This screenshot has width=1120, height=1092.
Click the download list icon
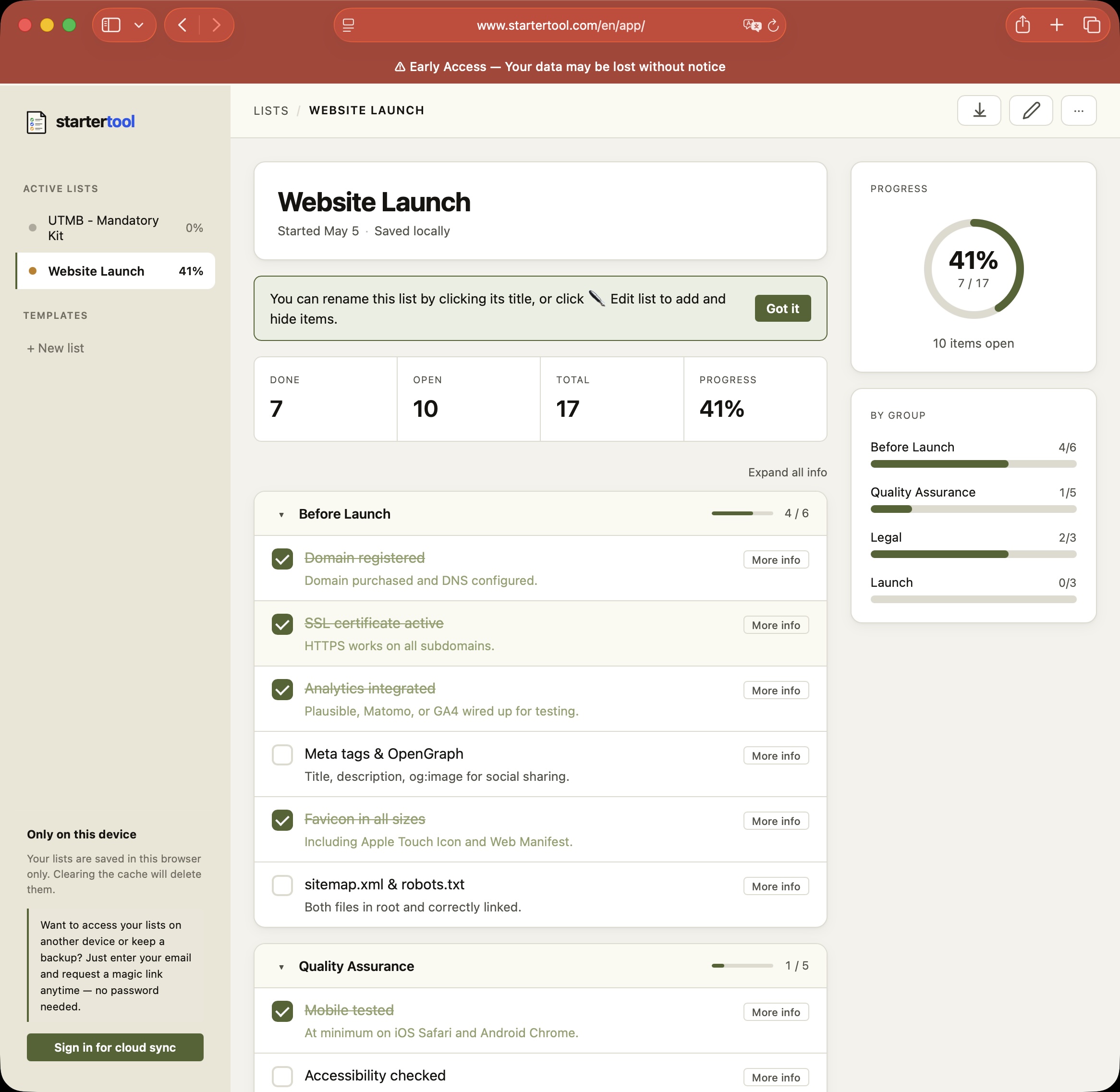979,110
